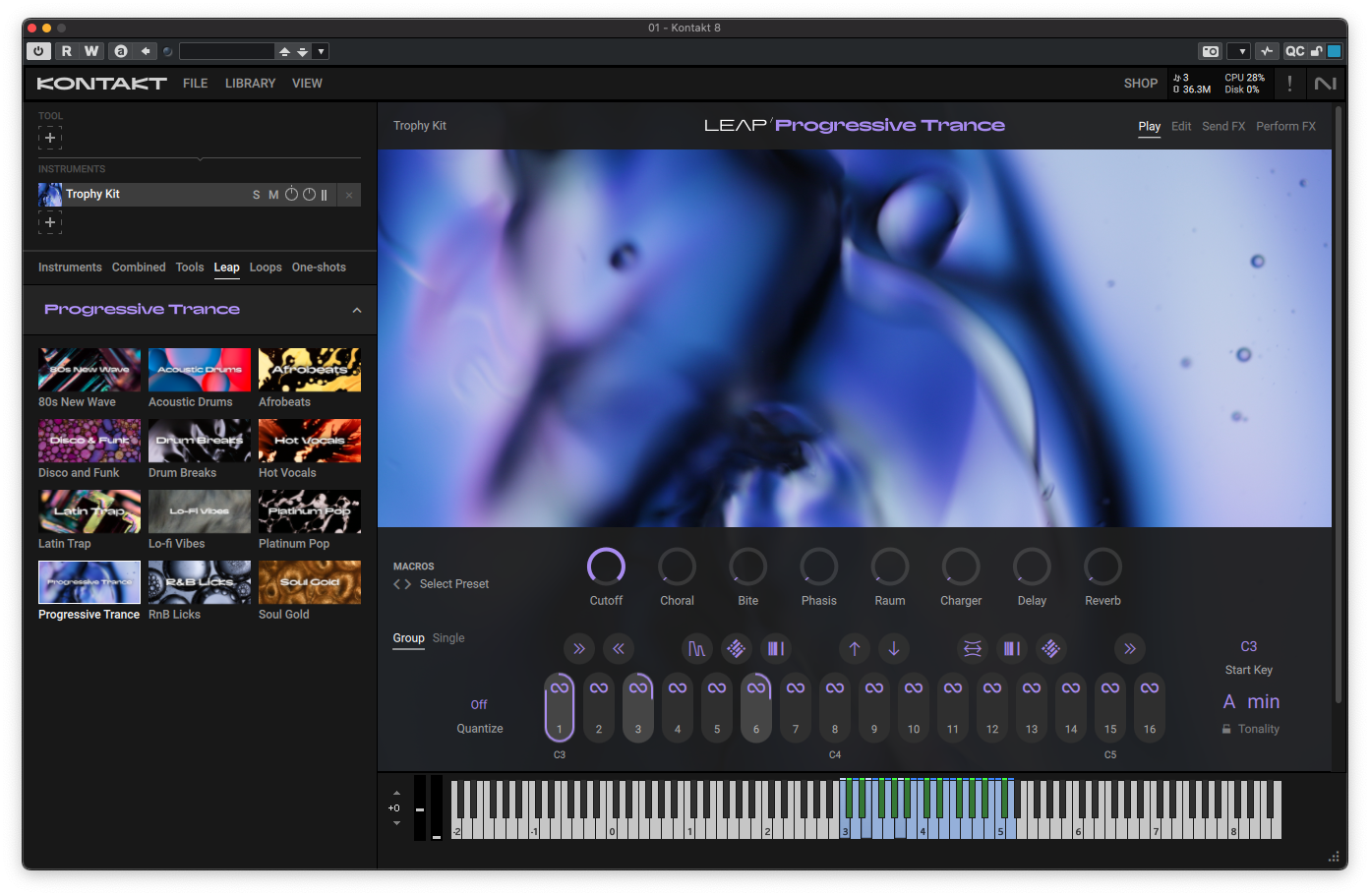Viewport: 1370px width, 896px height.
Task: Change the C3 Start Key value
Action: pos(1249,646)
